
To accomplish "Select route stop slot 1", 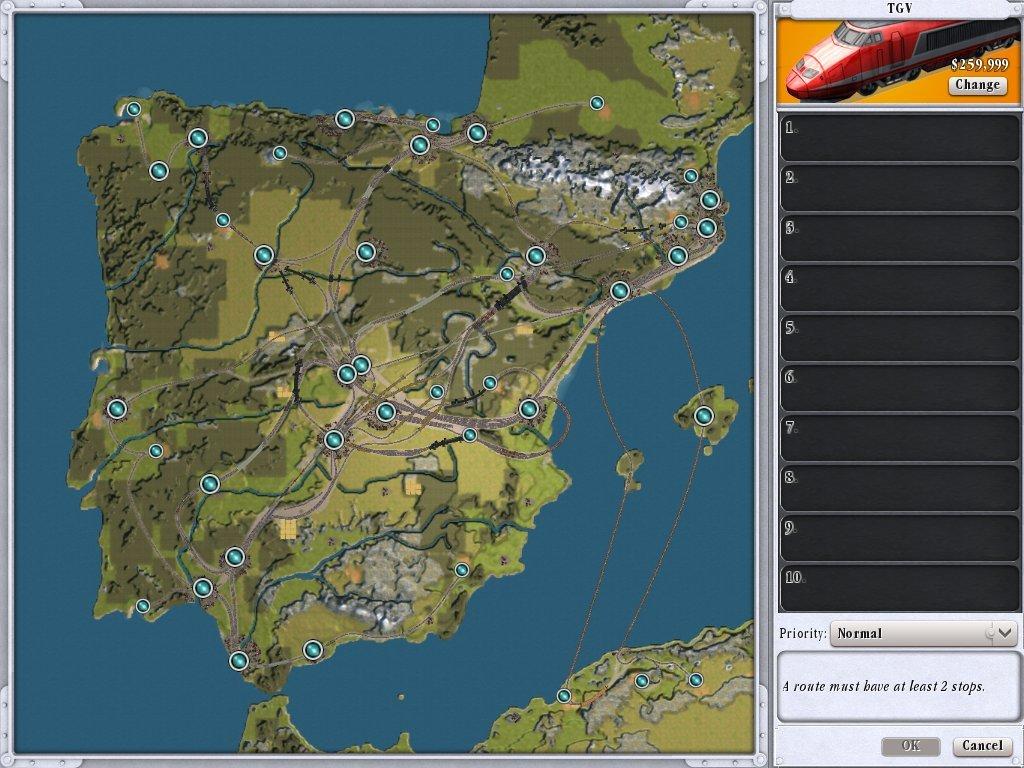I will point(899,138).
